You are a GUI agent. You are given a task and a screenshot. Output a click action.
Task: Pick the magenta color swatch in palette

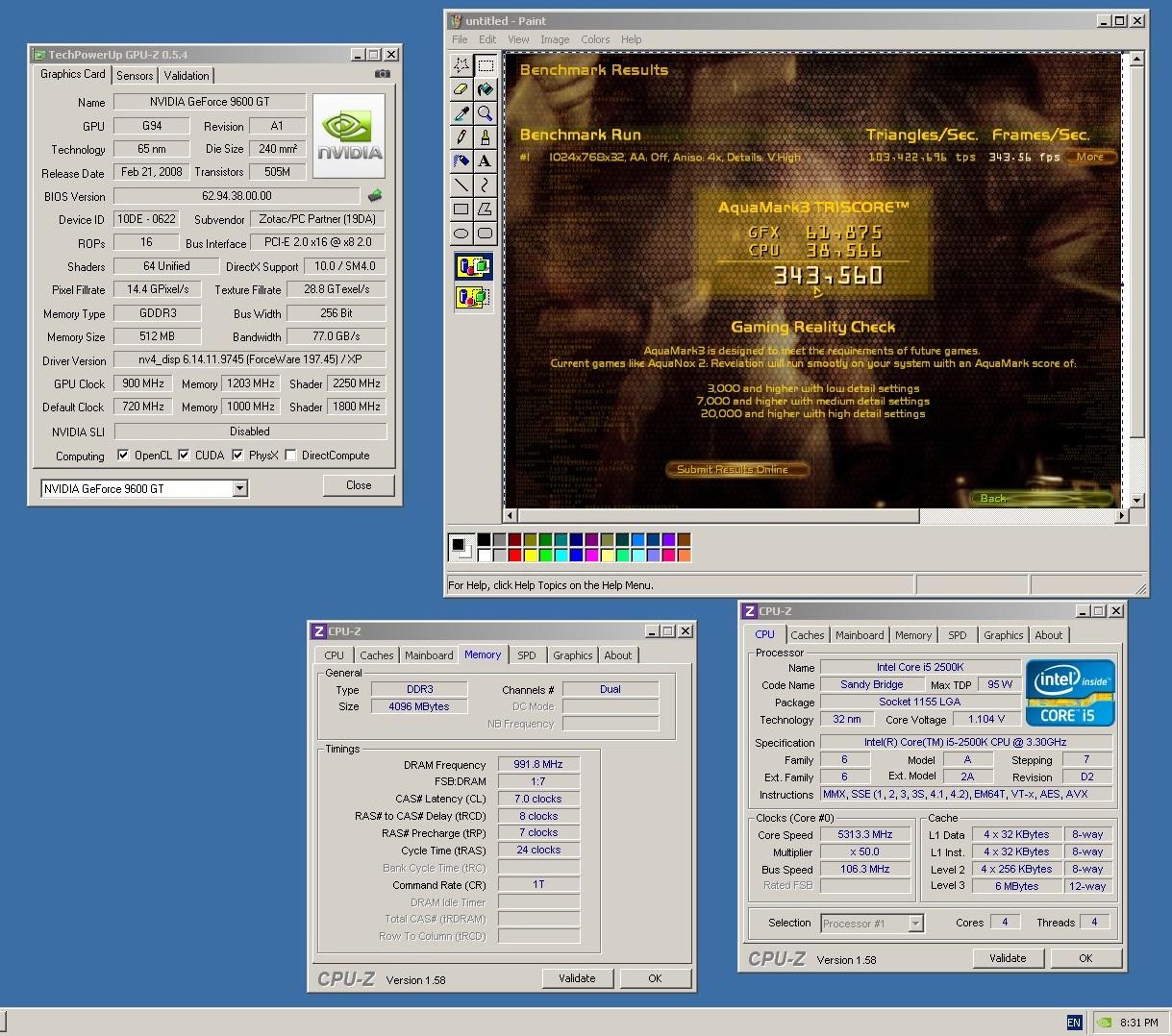click(592, 555)
